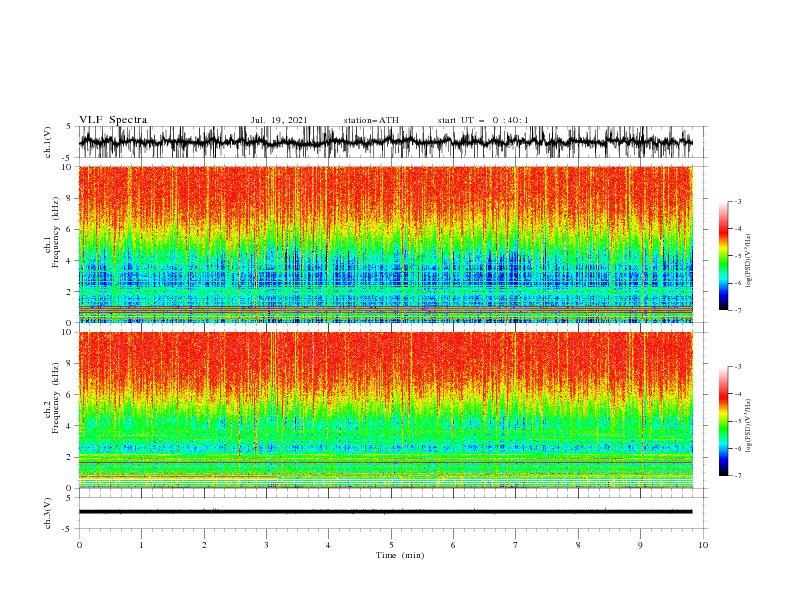Click the '-3' tick on ch.1 color bar
This screenshot has width=792, height=612.
[738, 201]
